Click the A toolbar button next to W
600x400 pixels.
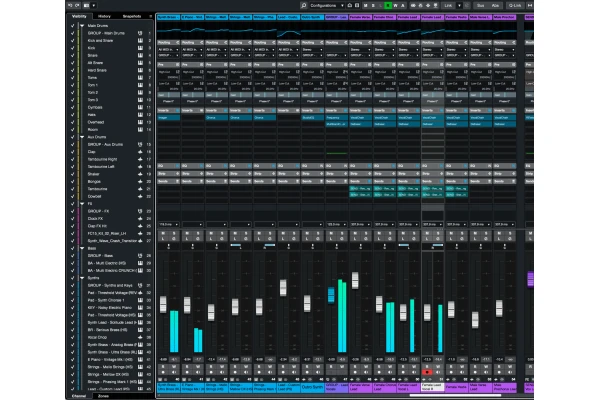click(x=403, y=5)
